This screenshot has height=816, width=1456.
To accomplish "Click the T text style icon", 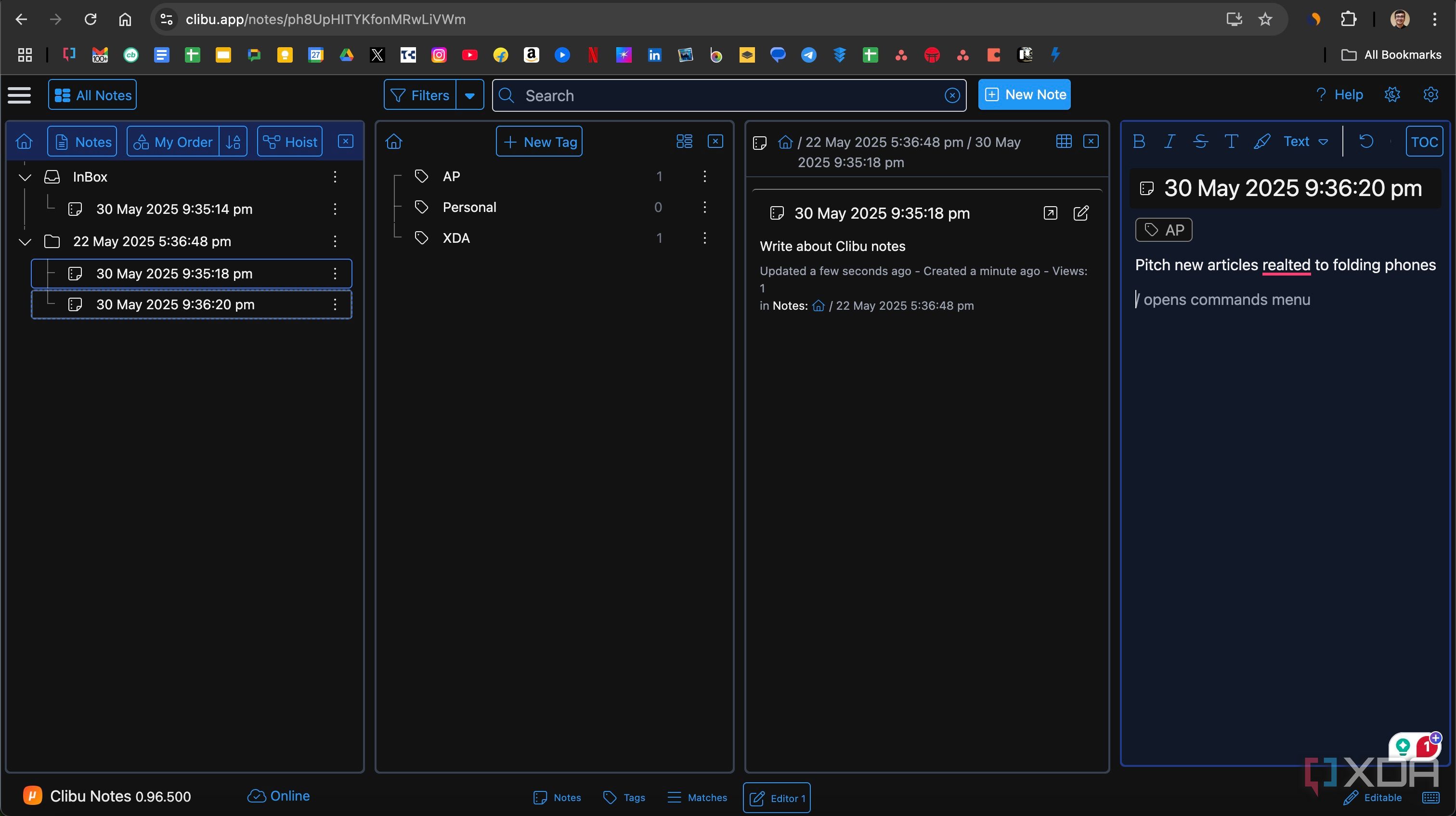I will [1231, 141].
